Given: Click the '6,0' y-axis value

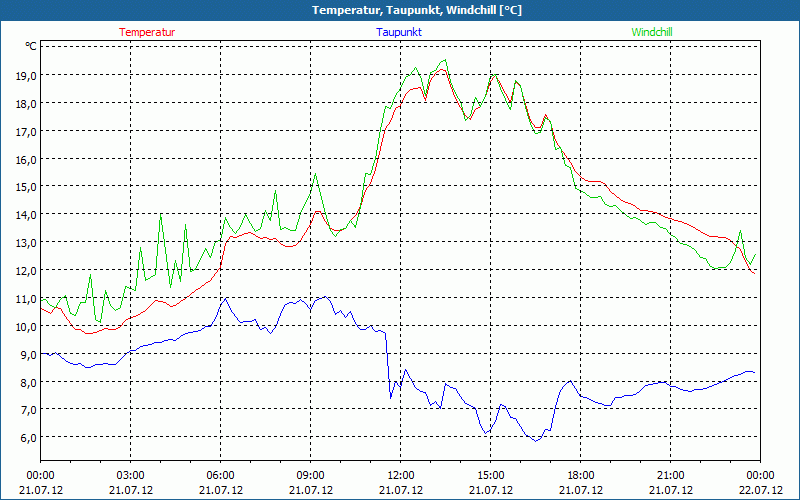Looking at the screenshot, I should [29, 437].
